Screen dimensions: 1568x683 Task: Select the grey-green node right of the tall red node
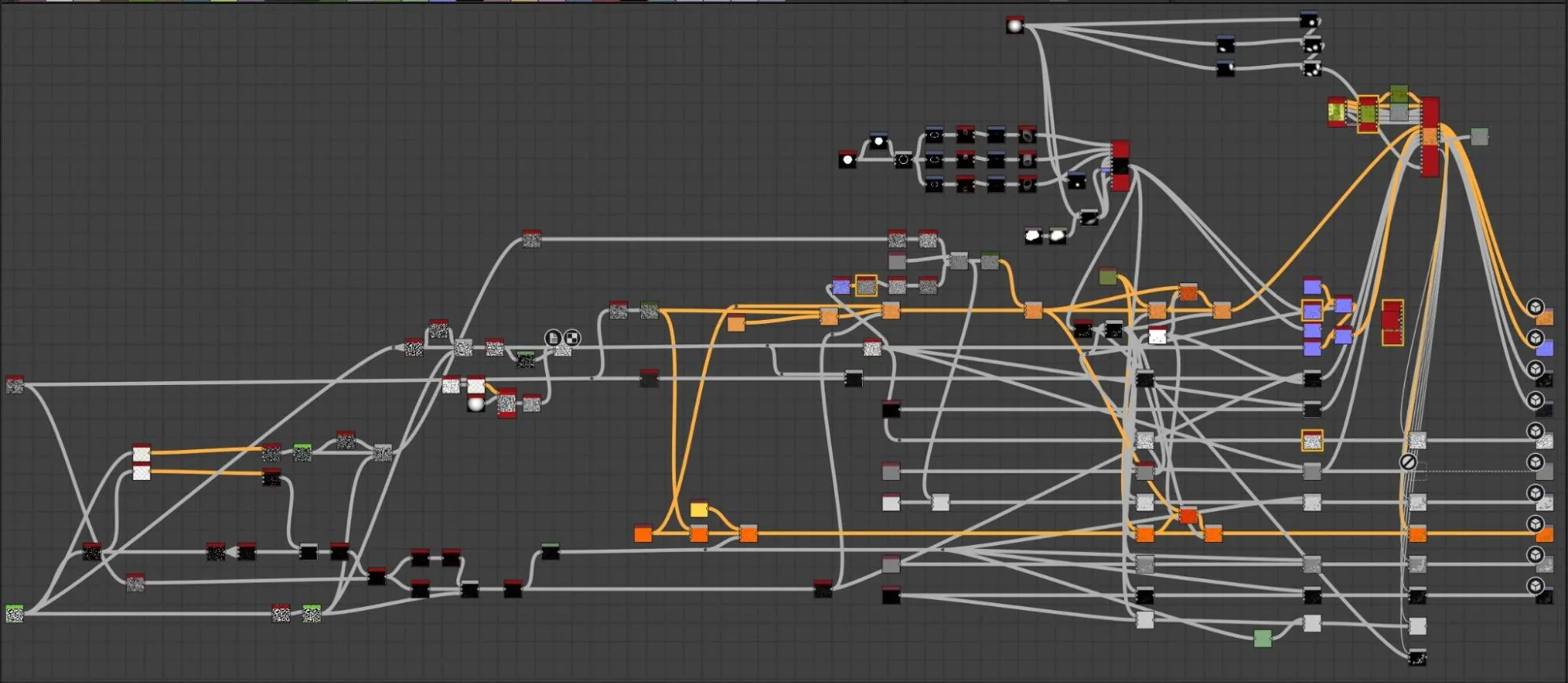click(1479, 136)
